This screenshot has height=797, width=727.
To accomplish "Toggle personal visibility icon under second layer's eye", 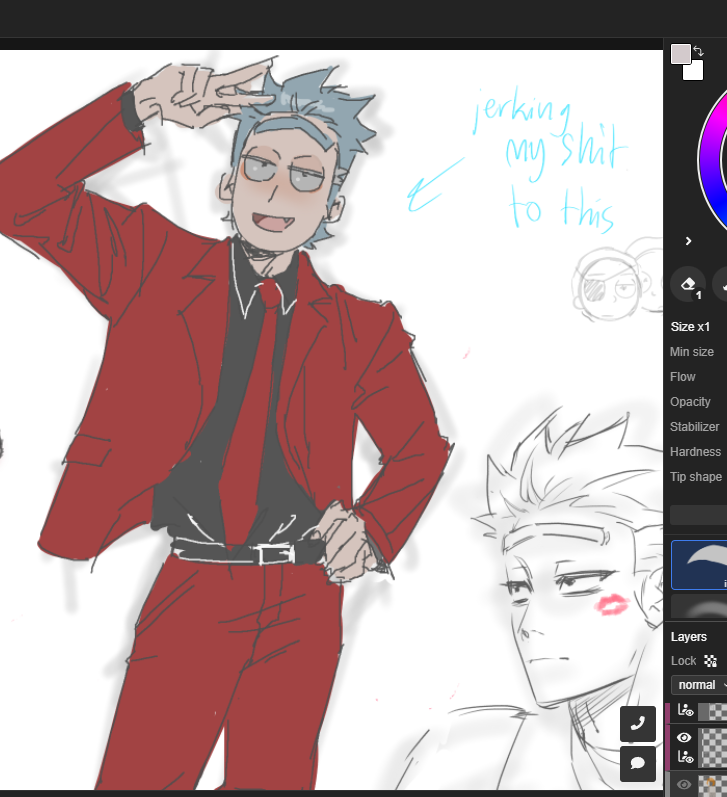I will coord(685,757).
